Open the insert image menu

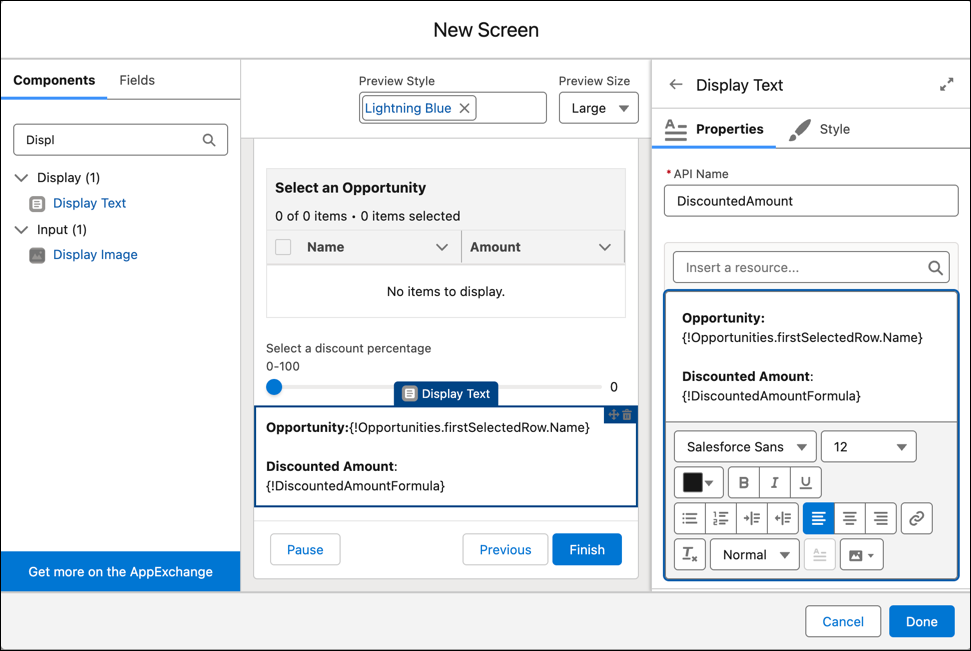[x=861, y=555]
